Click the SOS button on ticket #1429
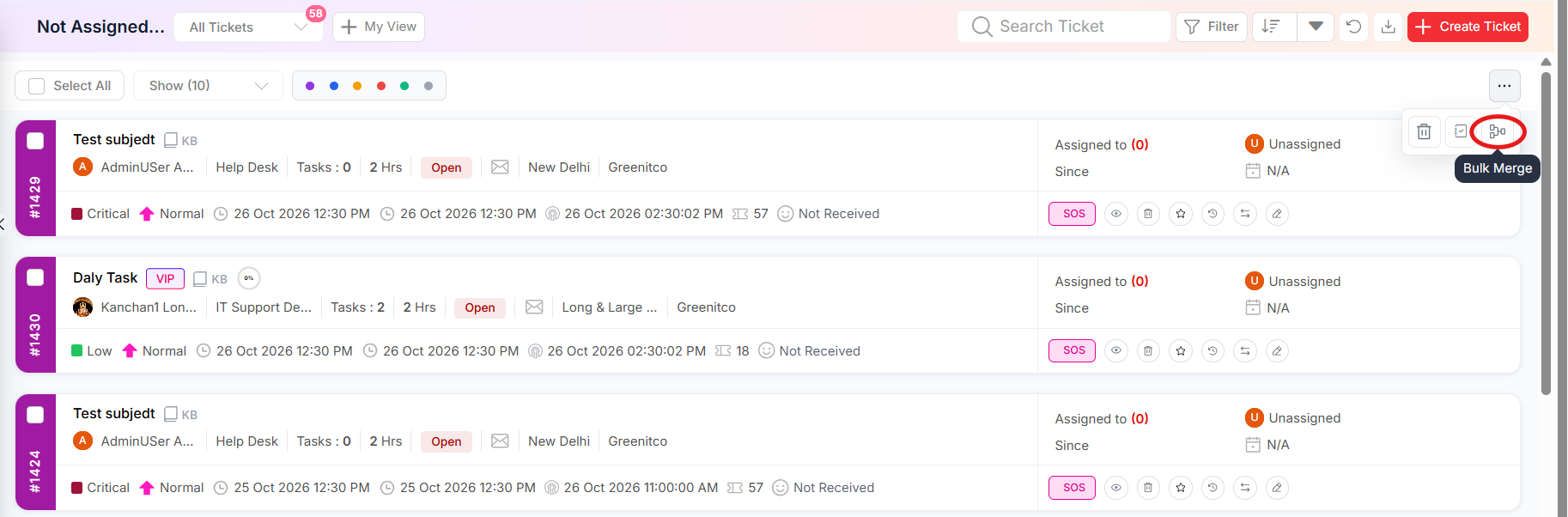The image size is (1568, 517). tap(1072, 214)
